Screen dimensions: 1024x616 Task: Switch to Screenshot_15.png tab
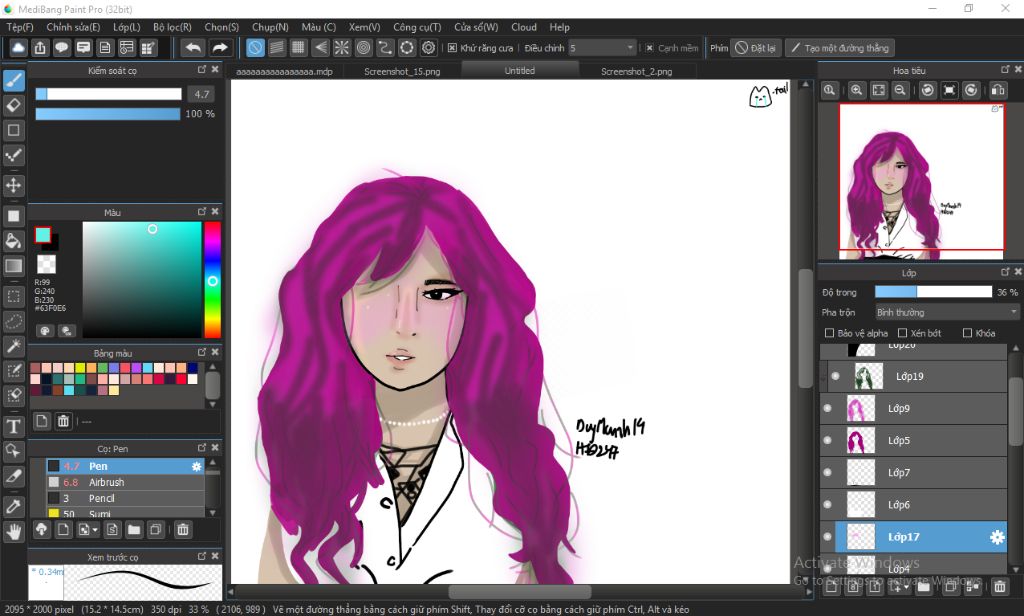coord(402,71)
